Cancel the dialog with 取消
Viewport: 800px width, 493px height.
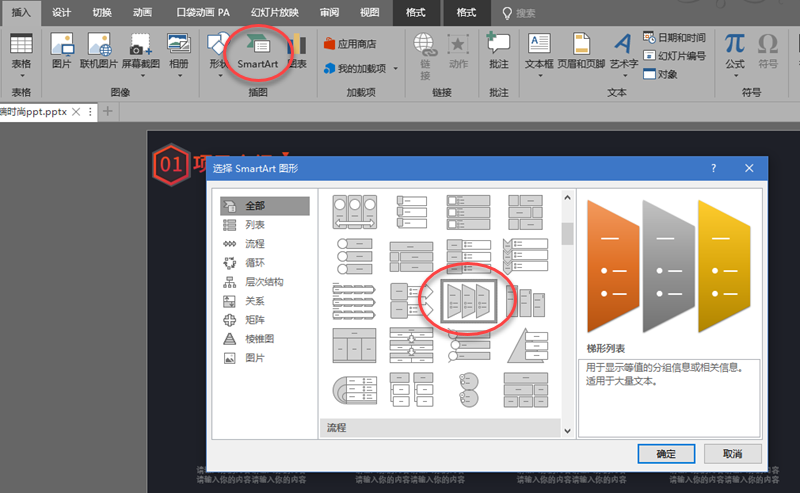[x=733, y=453]
